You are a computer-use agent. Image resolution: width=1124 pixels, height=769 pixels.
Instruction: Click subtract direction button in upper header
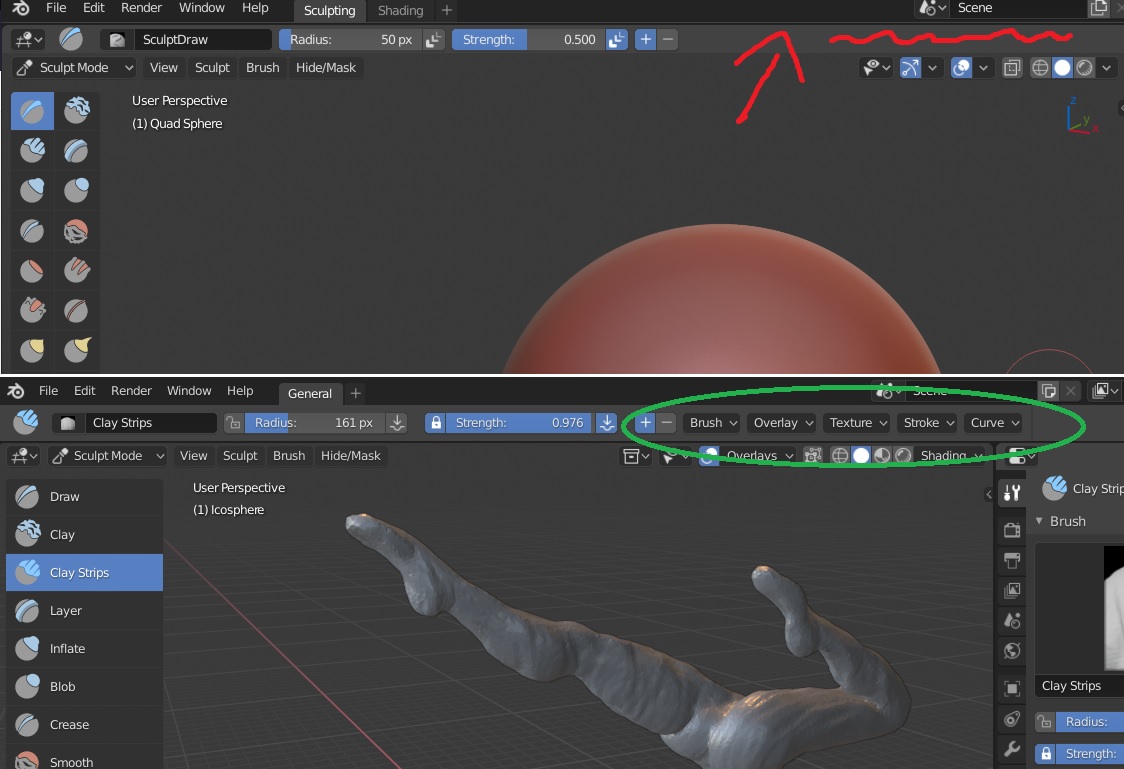click(668, 39)
